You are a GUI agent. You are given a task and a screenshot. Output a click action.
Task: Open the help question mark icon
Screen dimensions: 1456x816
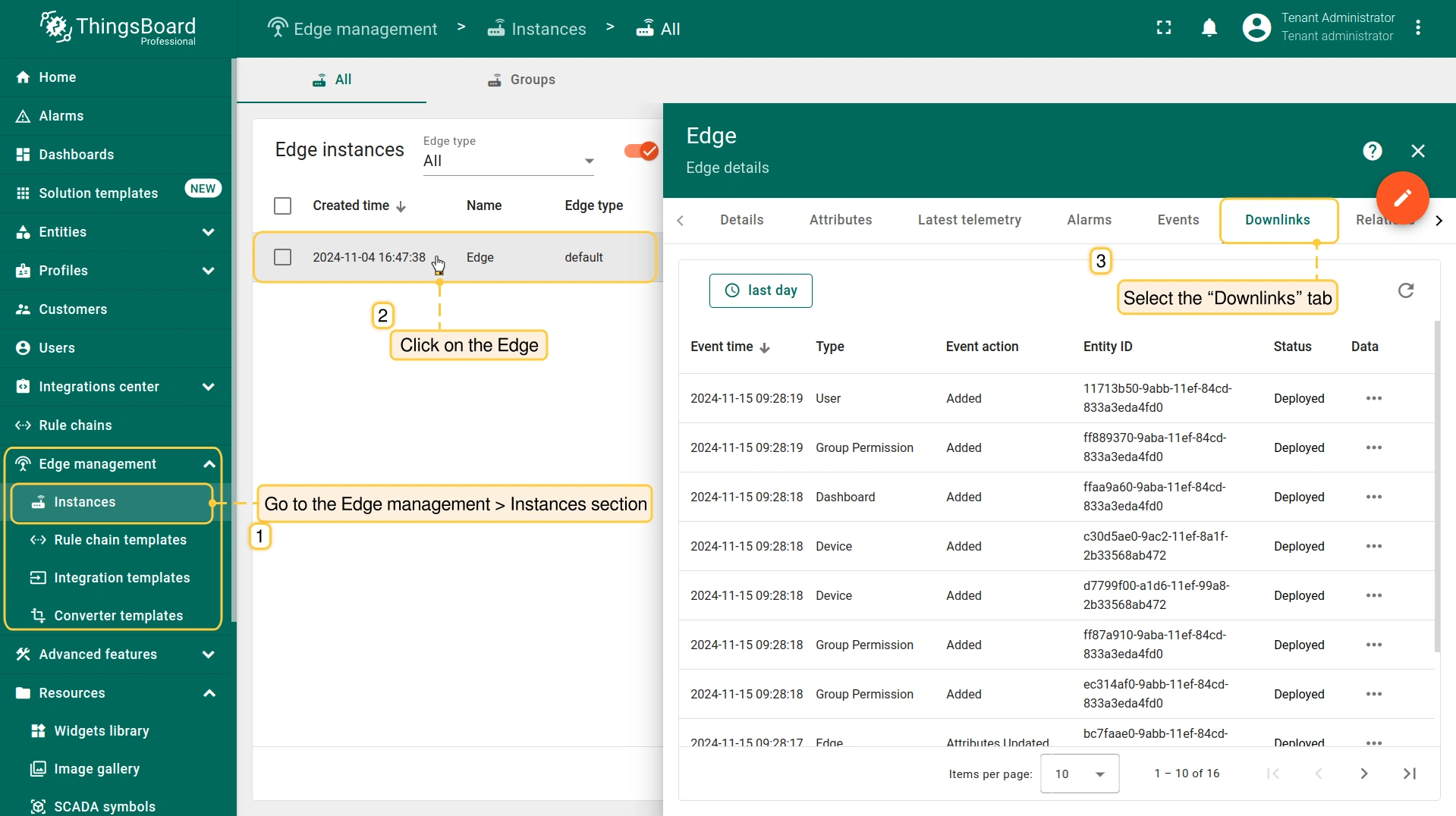[x=1372, y=151]
